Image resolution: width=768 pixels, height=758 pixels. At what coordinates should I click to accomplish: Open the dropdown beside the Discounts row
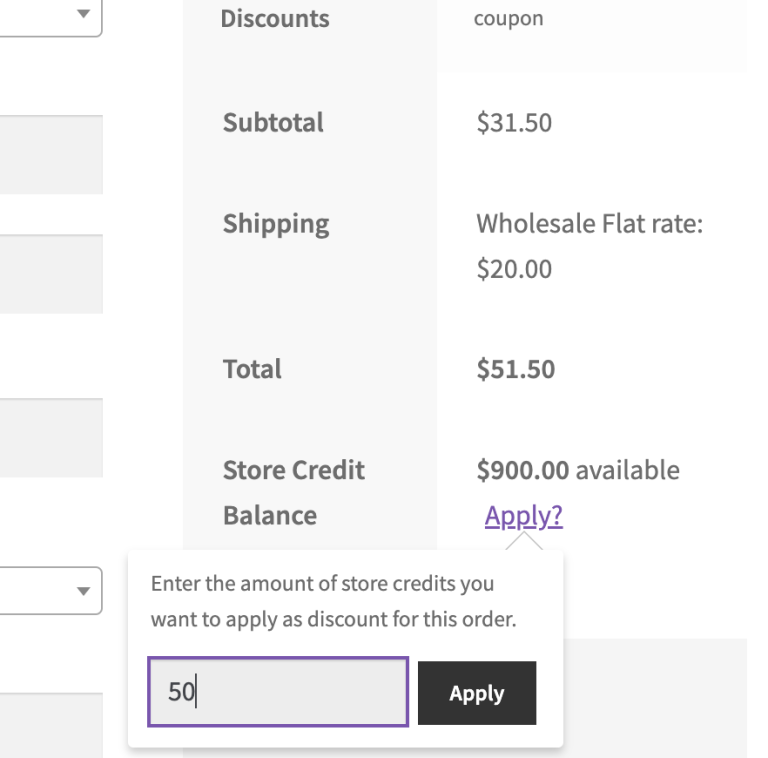coord(50,16)
